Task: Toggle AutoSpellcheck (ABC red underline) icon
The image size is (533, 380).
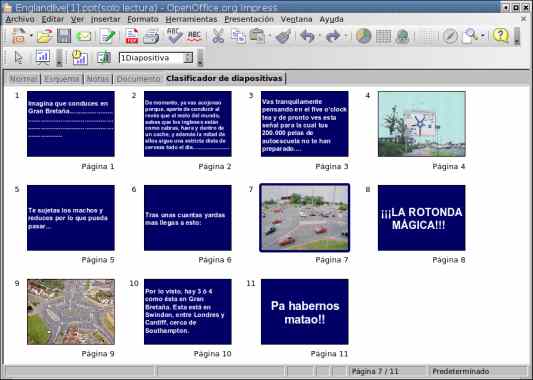Action: pos(194,36)
